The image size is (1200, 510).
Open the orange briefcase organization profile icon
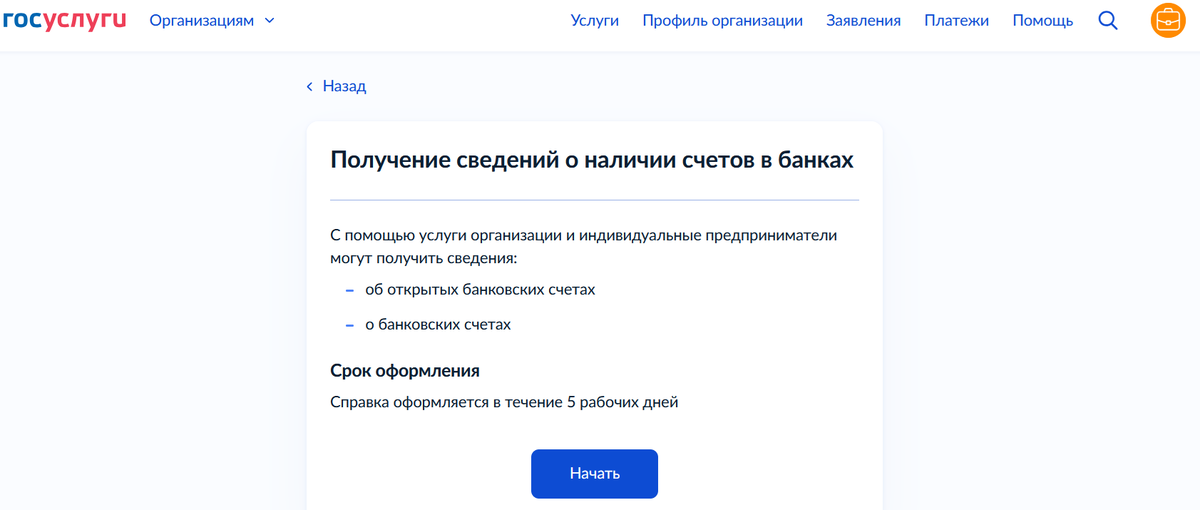1167,20
